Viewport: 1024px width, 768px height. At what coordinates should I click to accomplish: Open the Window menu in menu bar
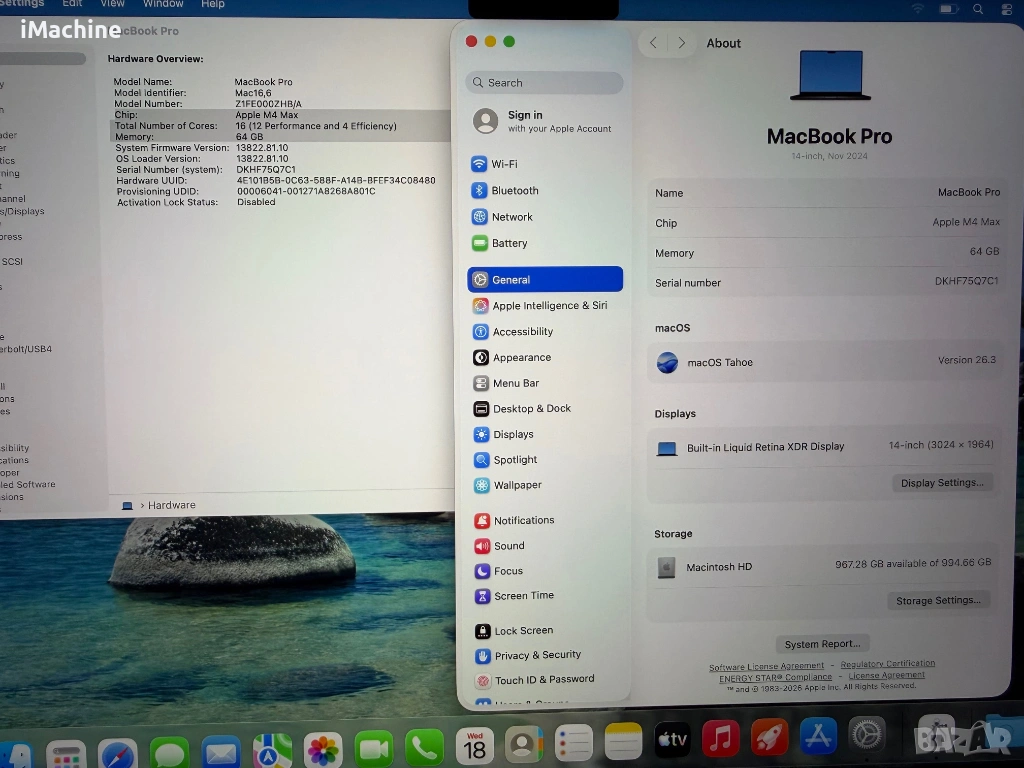163,4
